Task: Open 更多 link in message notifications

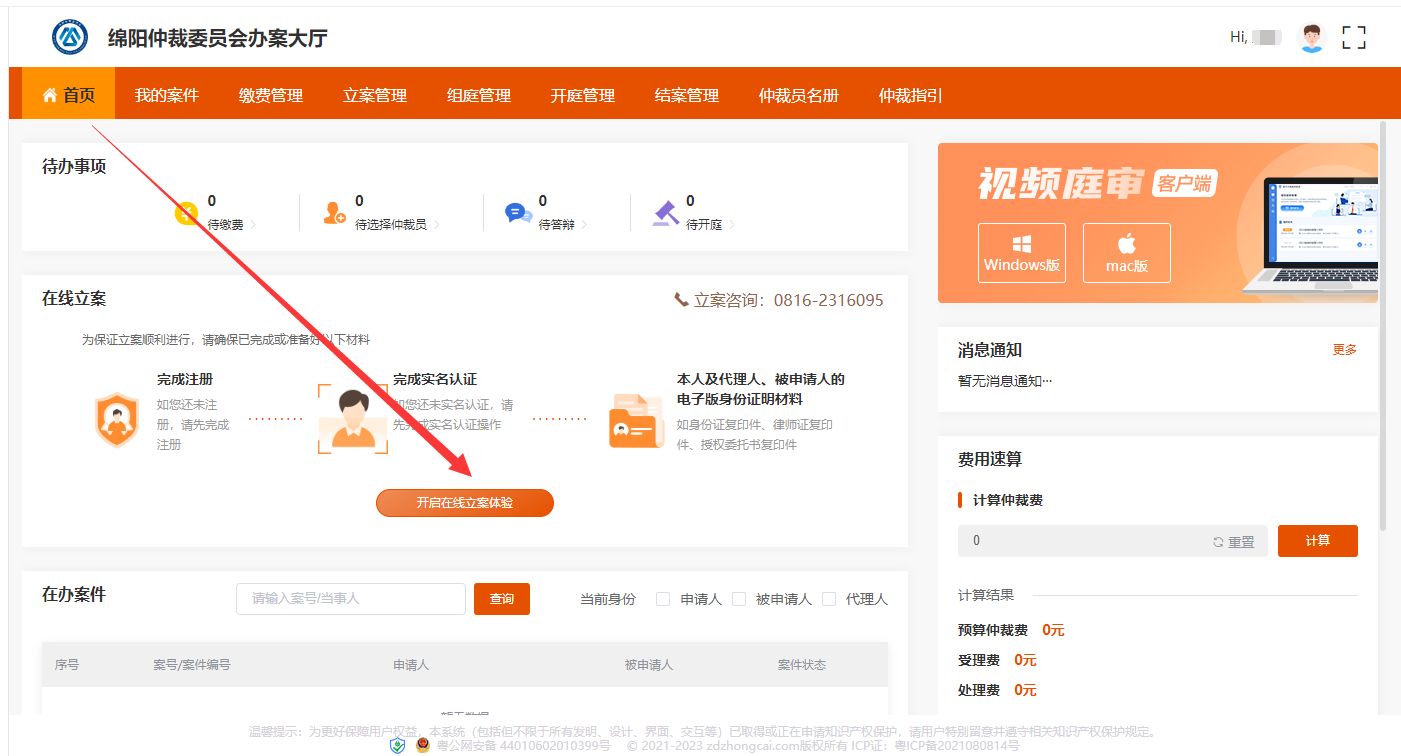Action: (x=1344, y=350)
